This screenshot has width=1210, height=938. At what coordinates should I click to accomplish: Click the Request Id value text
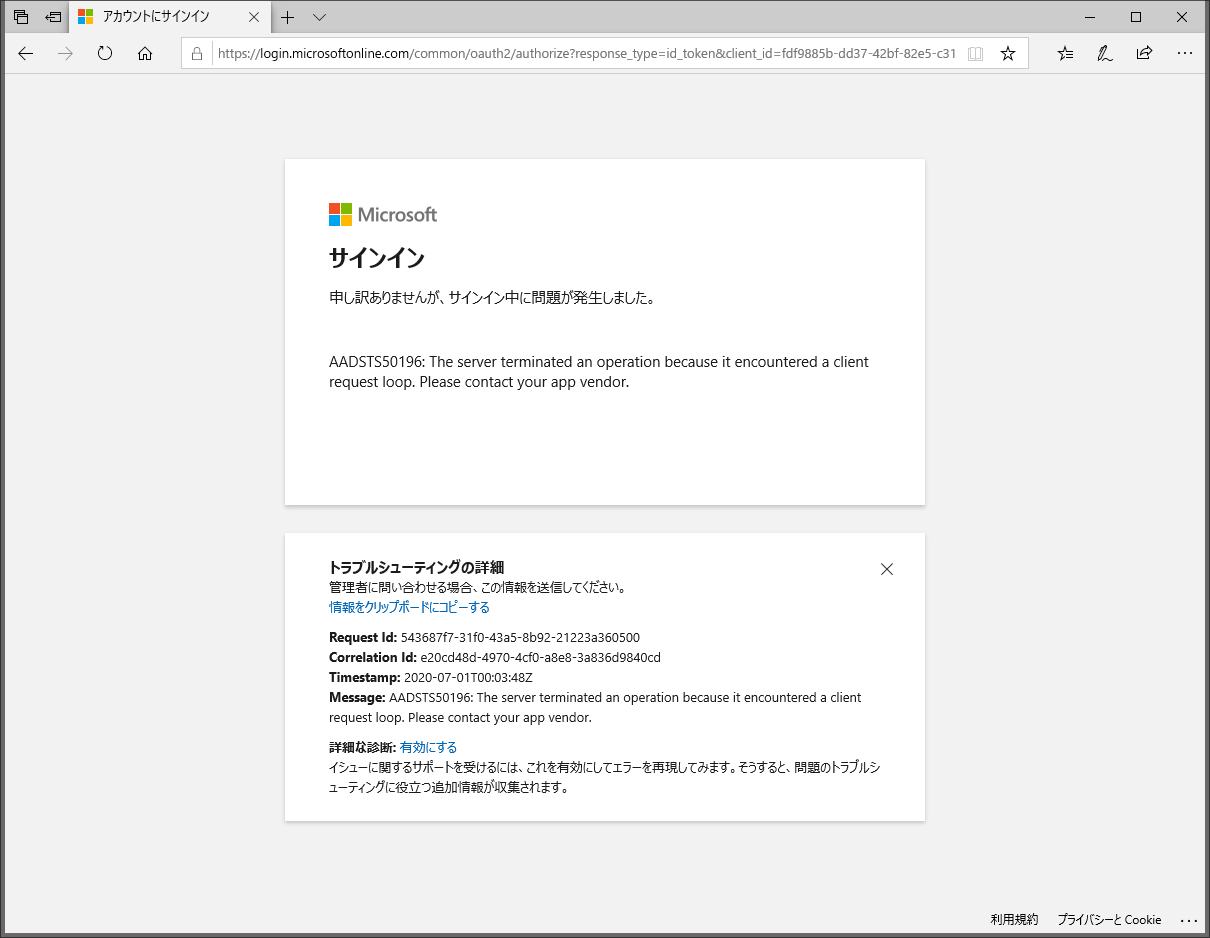tap(520, 637)
